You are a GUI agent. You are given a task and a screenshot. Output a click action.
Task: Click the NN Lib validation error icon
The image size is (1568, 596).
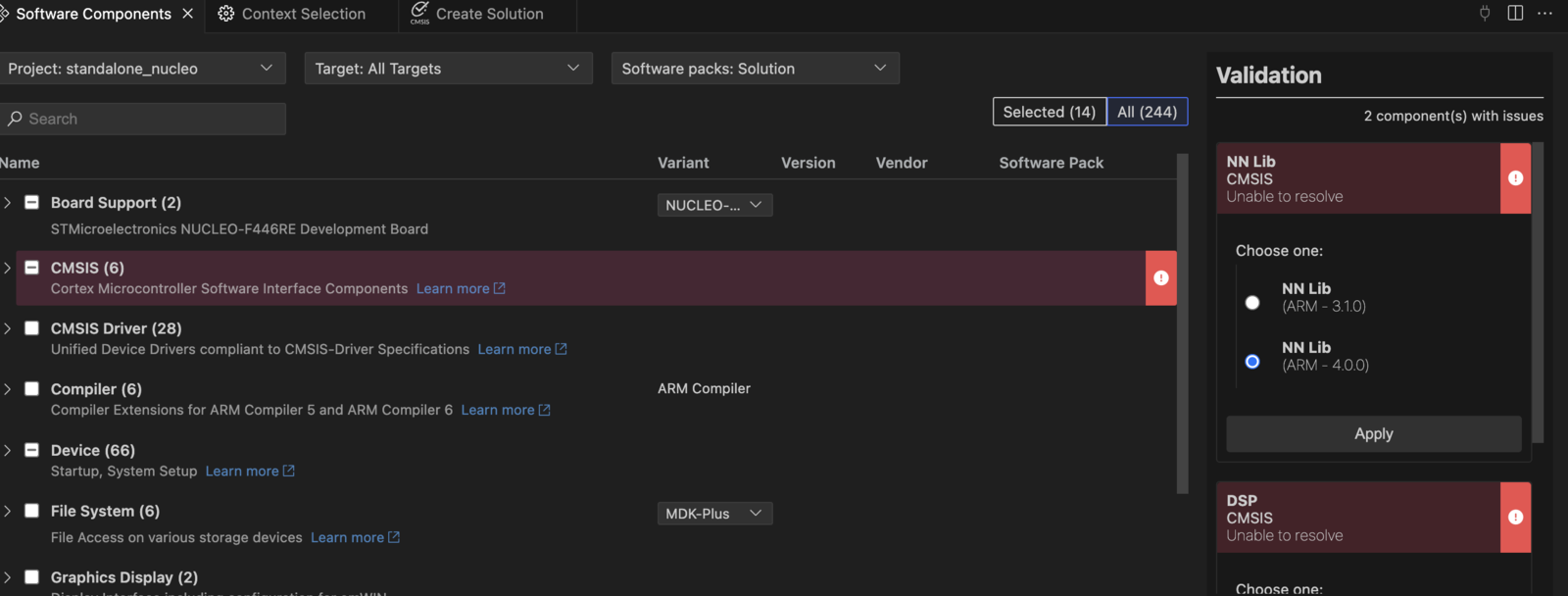[x=1516, y=178]
